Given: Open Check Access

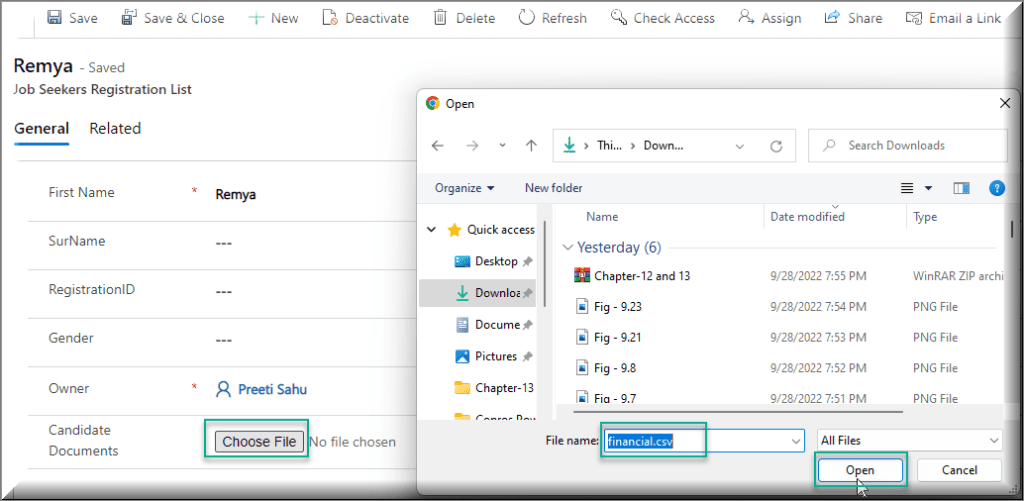Looking at the screenshot, I should point(663,18).
